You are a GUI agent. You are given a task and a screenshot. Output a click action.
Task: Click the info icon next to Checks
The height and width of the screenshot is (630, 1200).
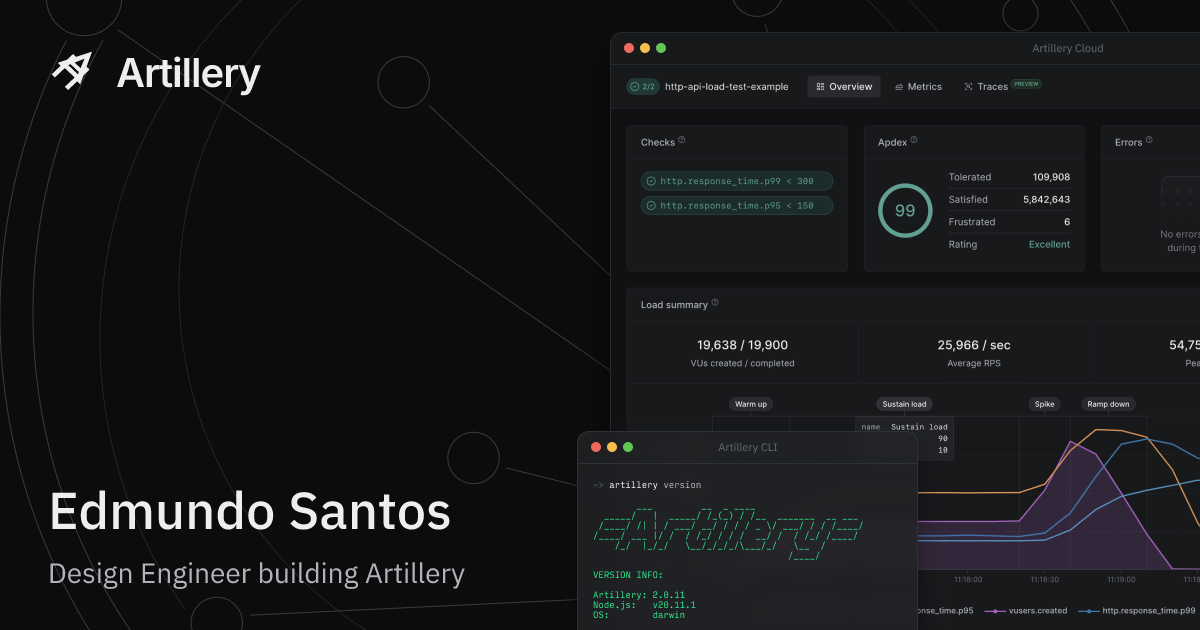tap(682, 141)
